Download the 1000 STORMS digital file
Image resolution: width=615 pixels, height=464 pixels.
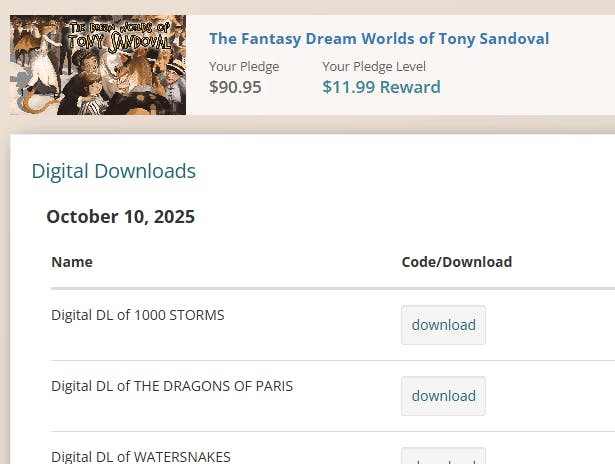point(443,325)
